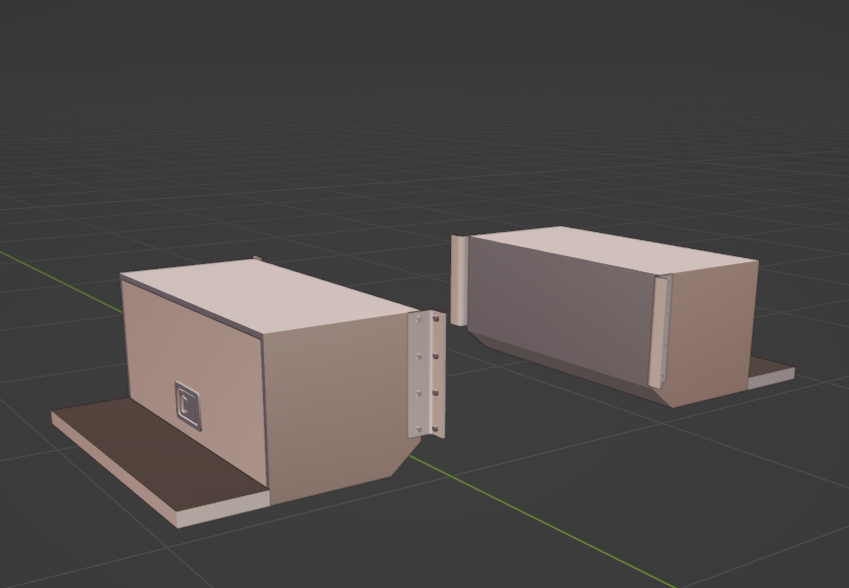Viewport: 849px width, 588px height.
Task: Click the base plate protruding behind right box
Action: [771, 373]
